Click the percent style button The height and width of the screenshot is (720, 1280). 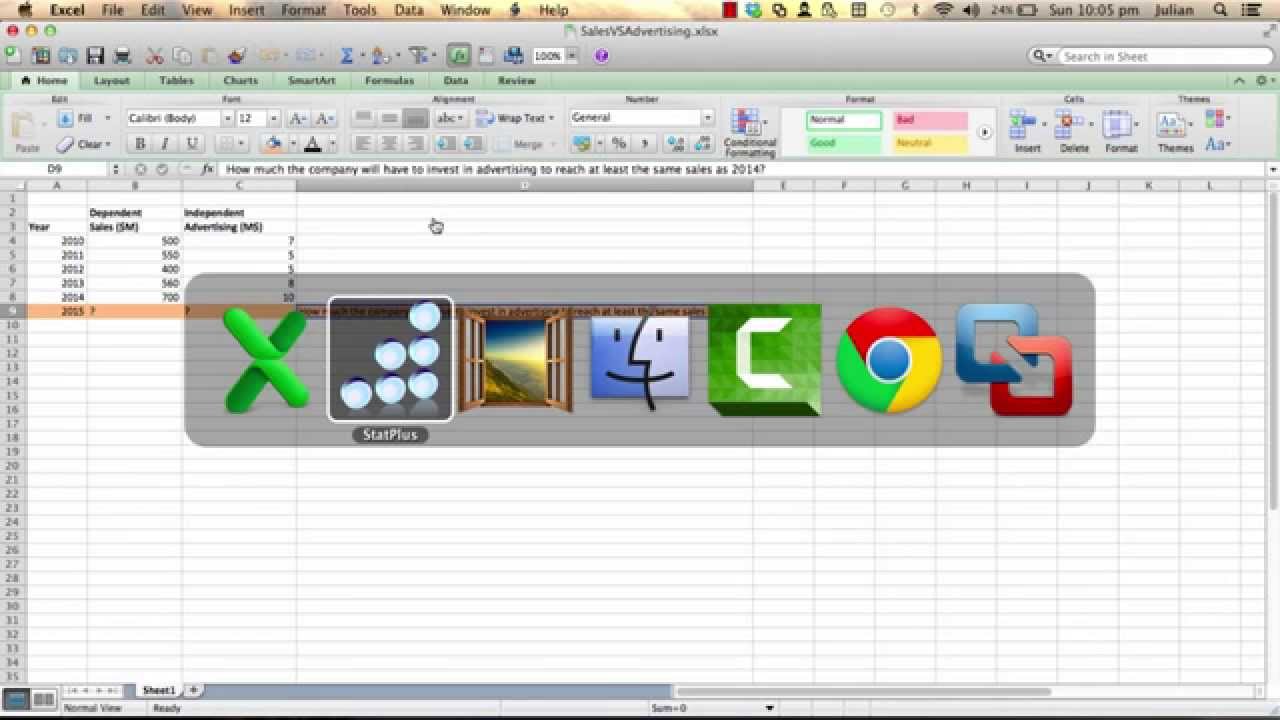[619, 144]
